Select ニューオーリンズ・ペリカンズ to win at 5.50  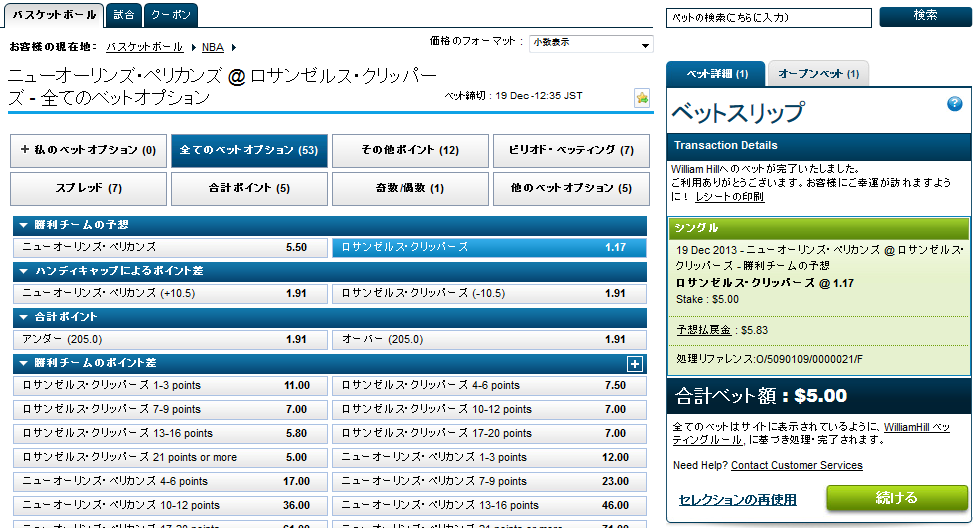[x=169, y=247]
